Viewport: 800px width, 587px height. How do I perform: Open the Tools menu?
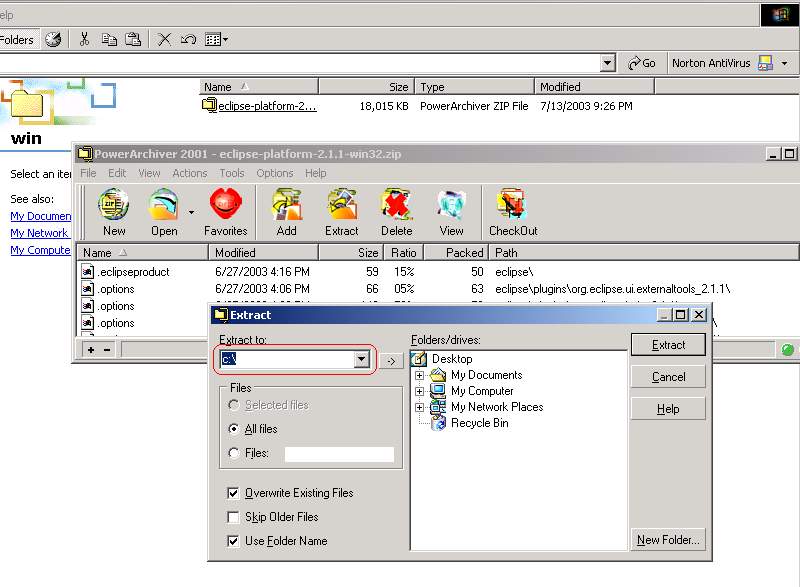point(232,173)
